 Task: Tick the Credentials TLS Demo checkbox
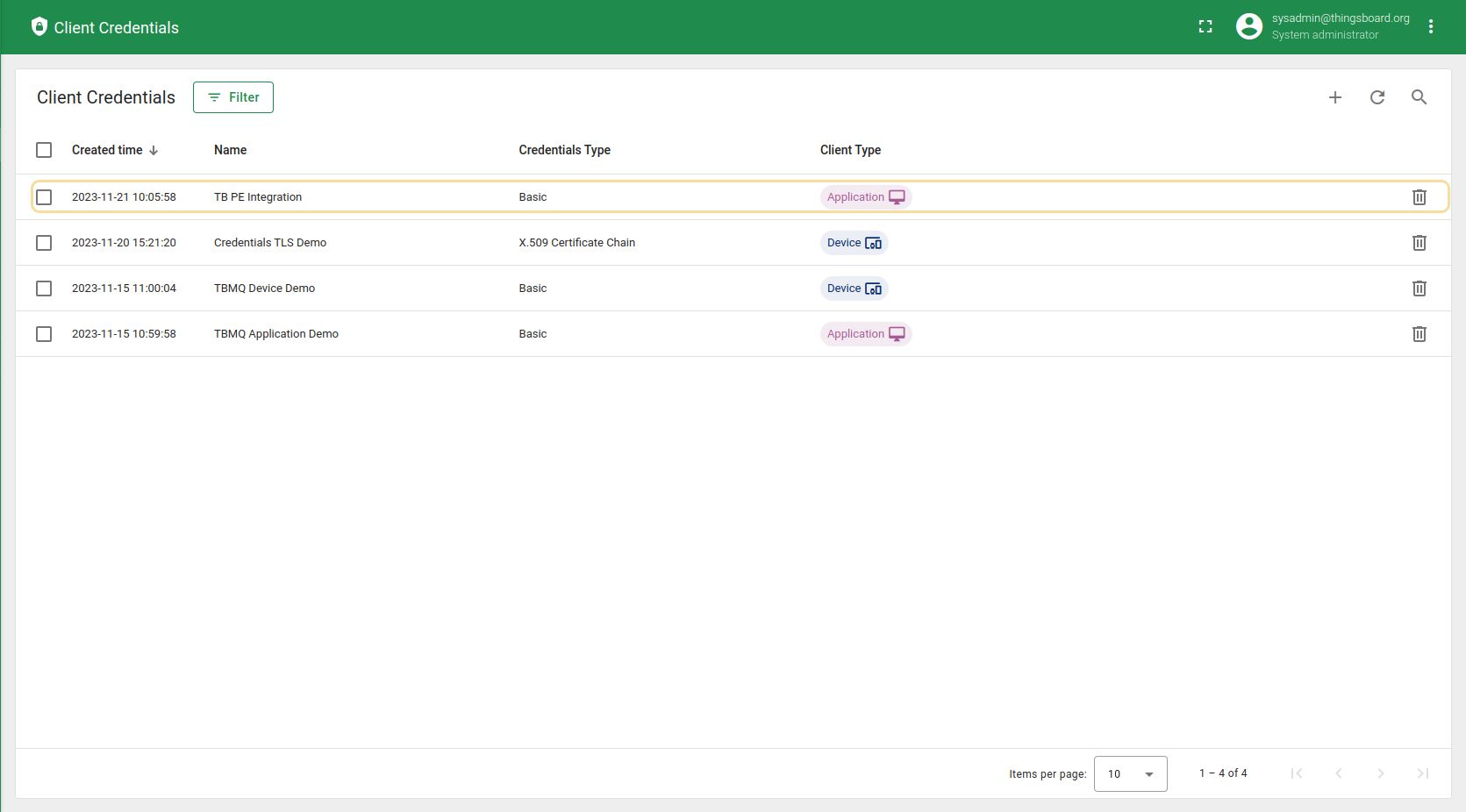[x=44, y=243]
